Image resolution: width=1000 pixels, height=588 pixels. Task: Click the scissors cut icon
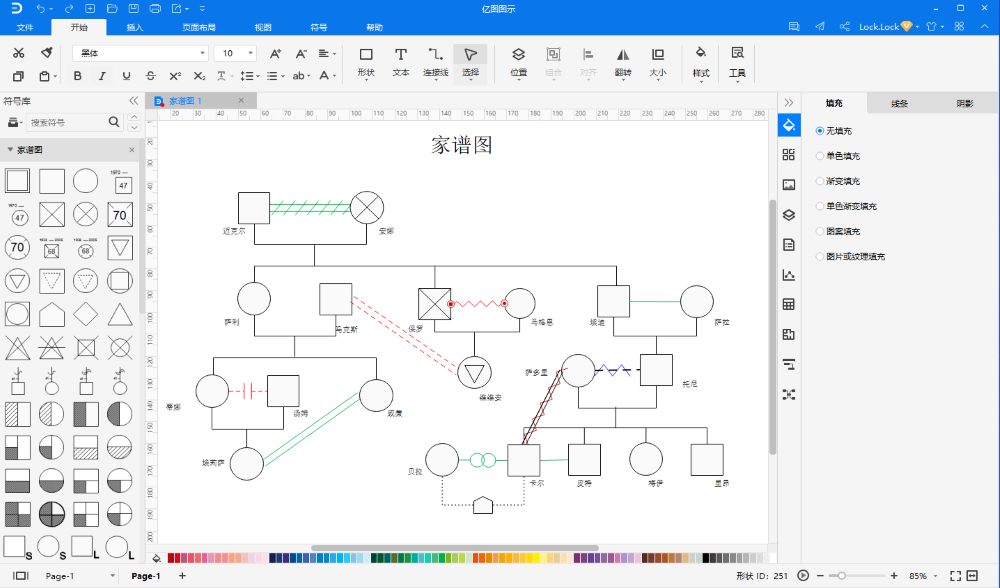tap(18, 53)
